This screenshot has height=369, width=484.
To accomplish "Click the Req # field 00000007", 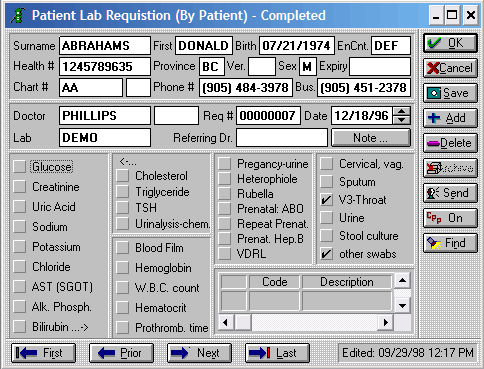I will click(268, 116).
